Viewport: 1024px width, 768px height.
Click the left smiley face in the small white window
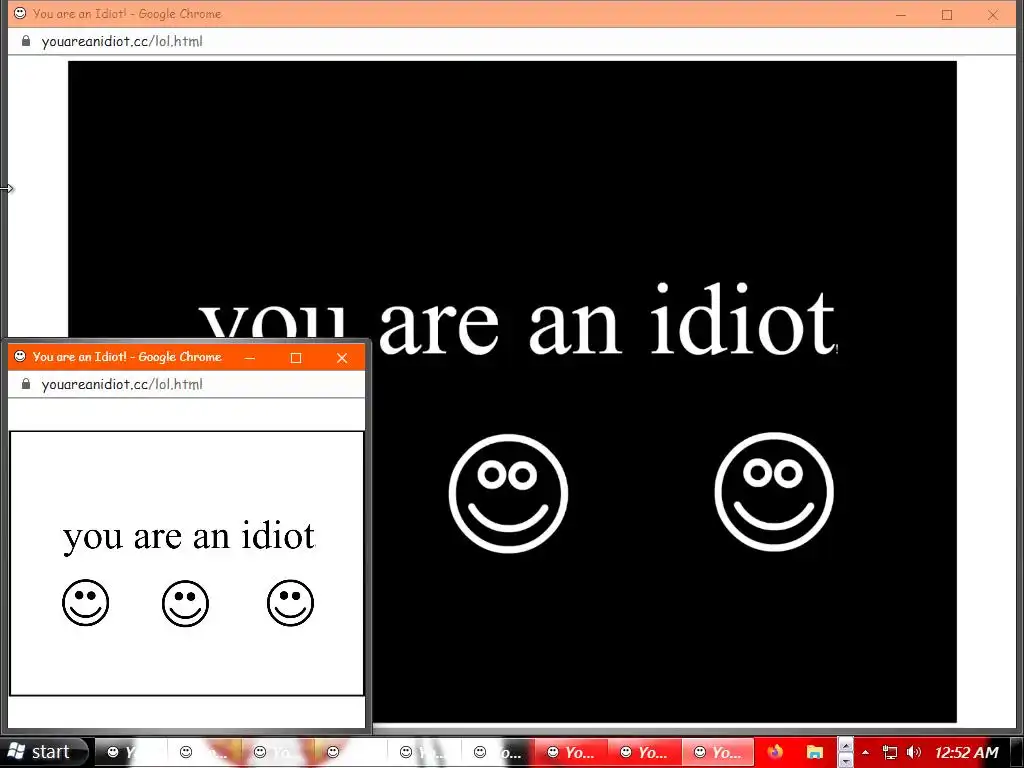coord(86,602)
